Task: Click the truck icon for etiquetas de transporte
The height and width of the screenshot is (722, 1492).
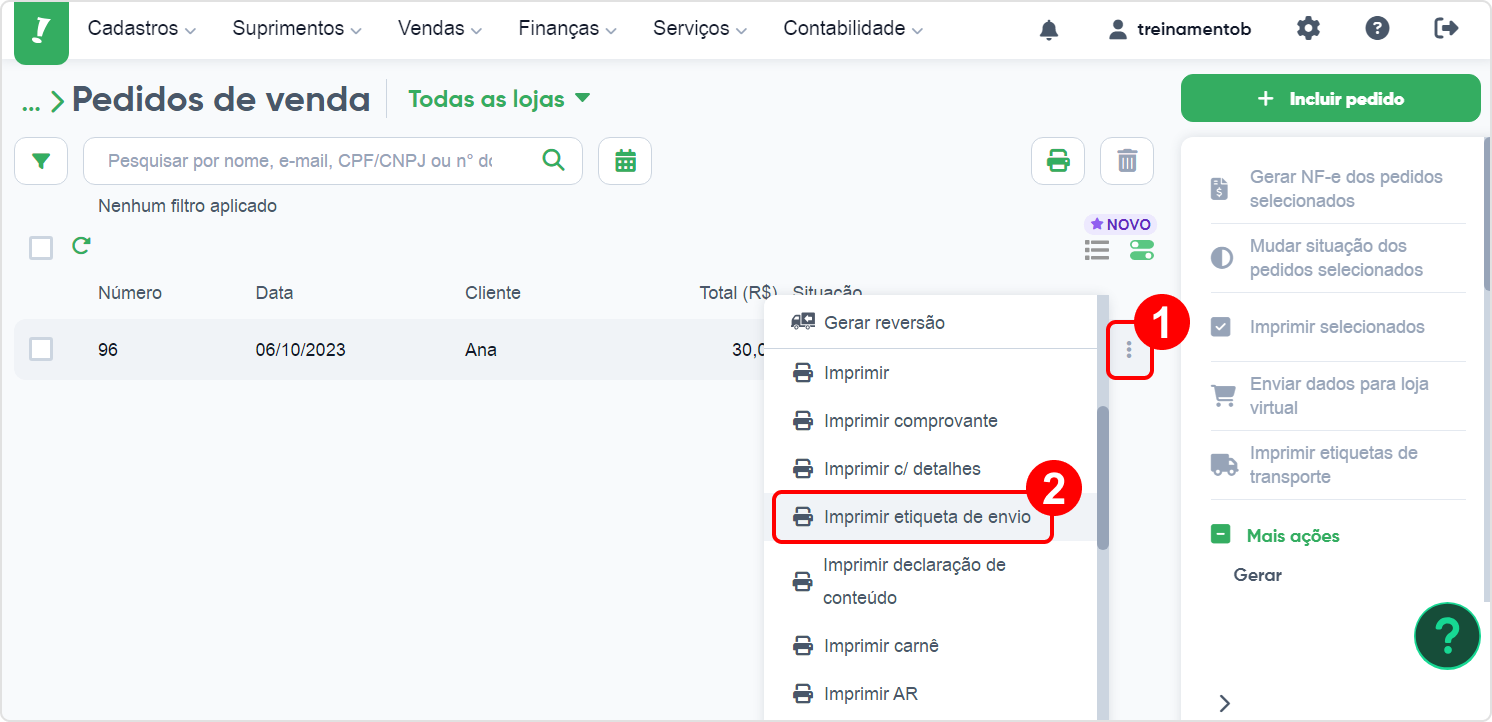Action: pyautogui.click(x=1223, y=465)
